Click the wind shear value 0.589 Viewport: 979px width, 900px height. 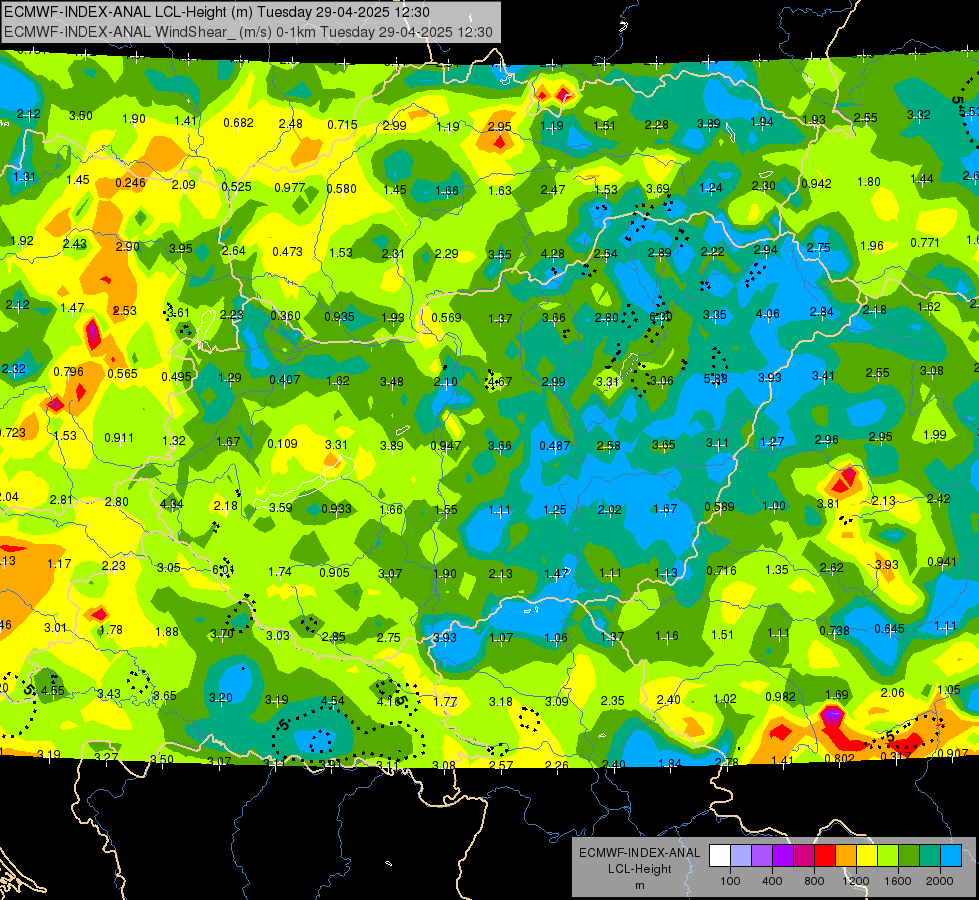click(719, 507)
